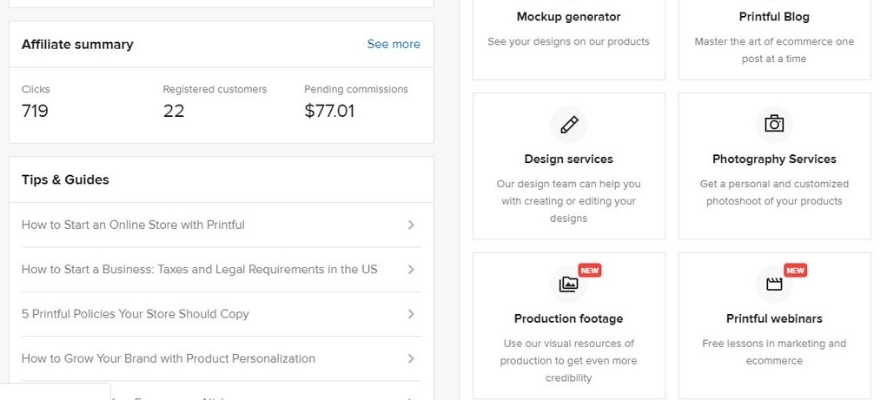Open the Mockup generator card title
880x400 pixels.
[x=569, y=17]
